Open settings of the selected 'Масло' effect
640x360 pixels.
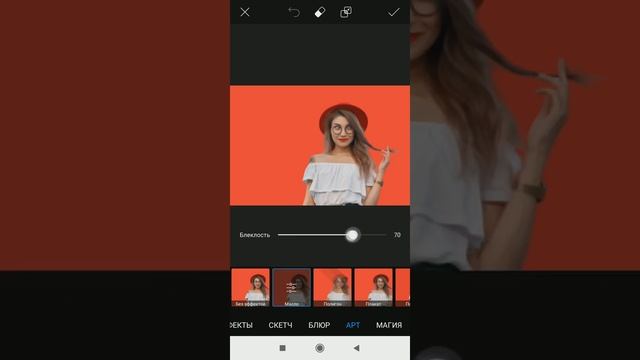tap(291, 287)
